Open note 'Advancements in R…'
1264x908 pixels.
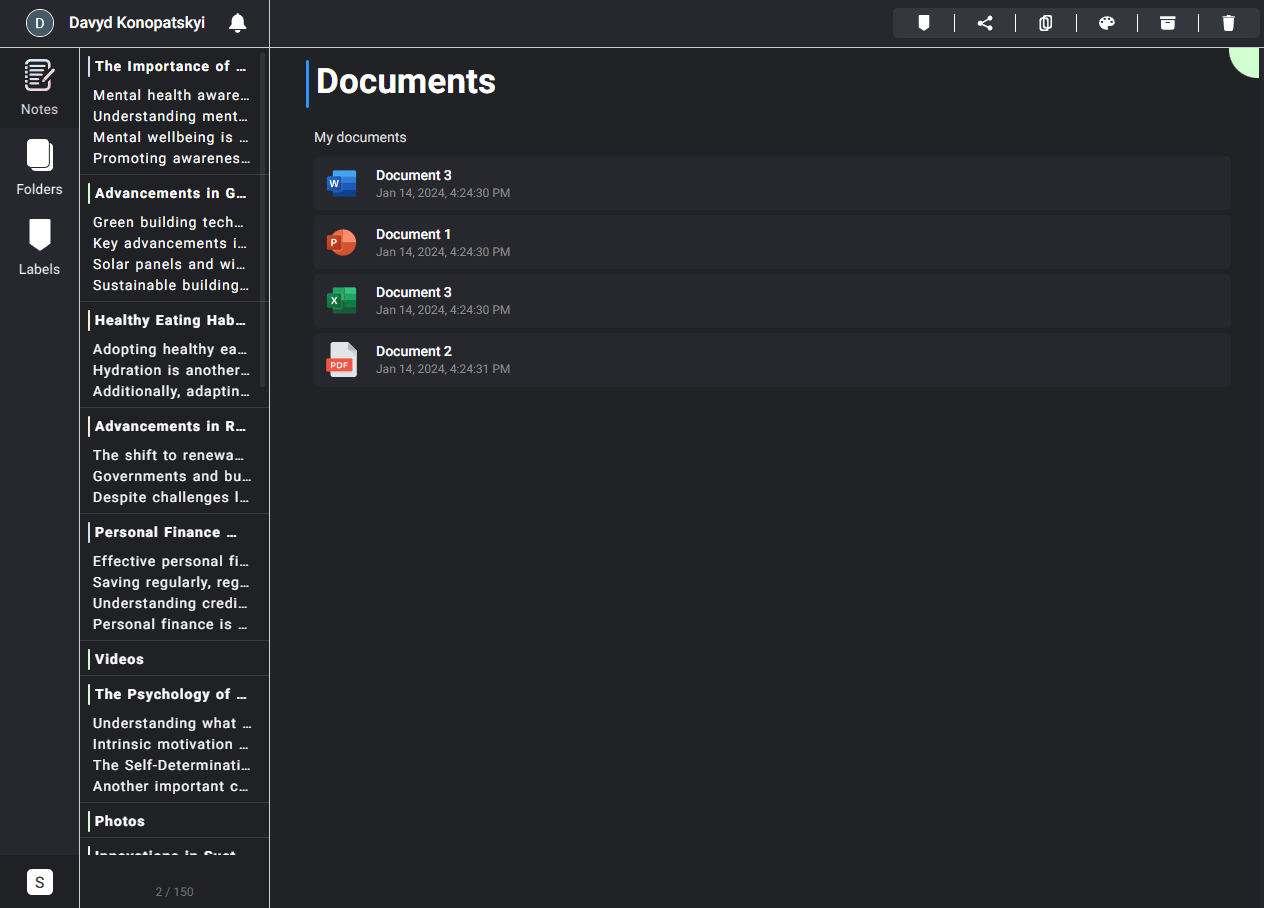click(x=170, y=426)
